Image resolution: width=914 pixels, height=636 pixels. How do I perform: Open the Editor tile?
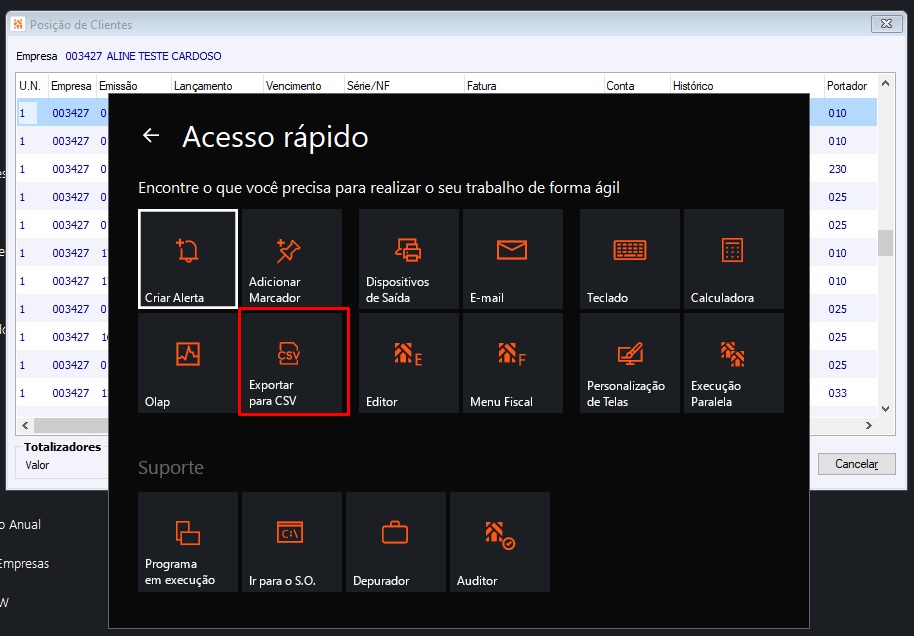[x=409, y=363]
